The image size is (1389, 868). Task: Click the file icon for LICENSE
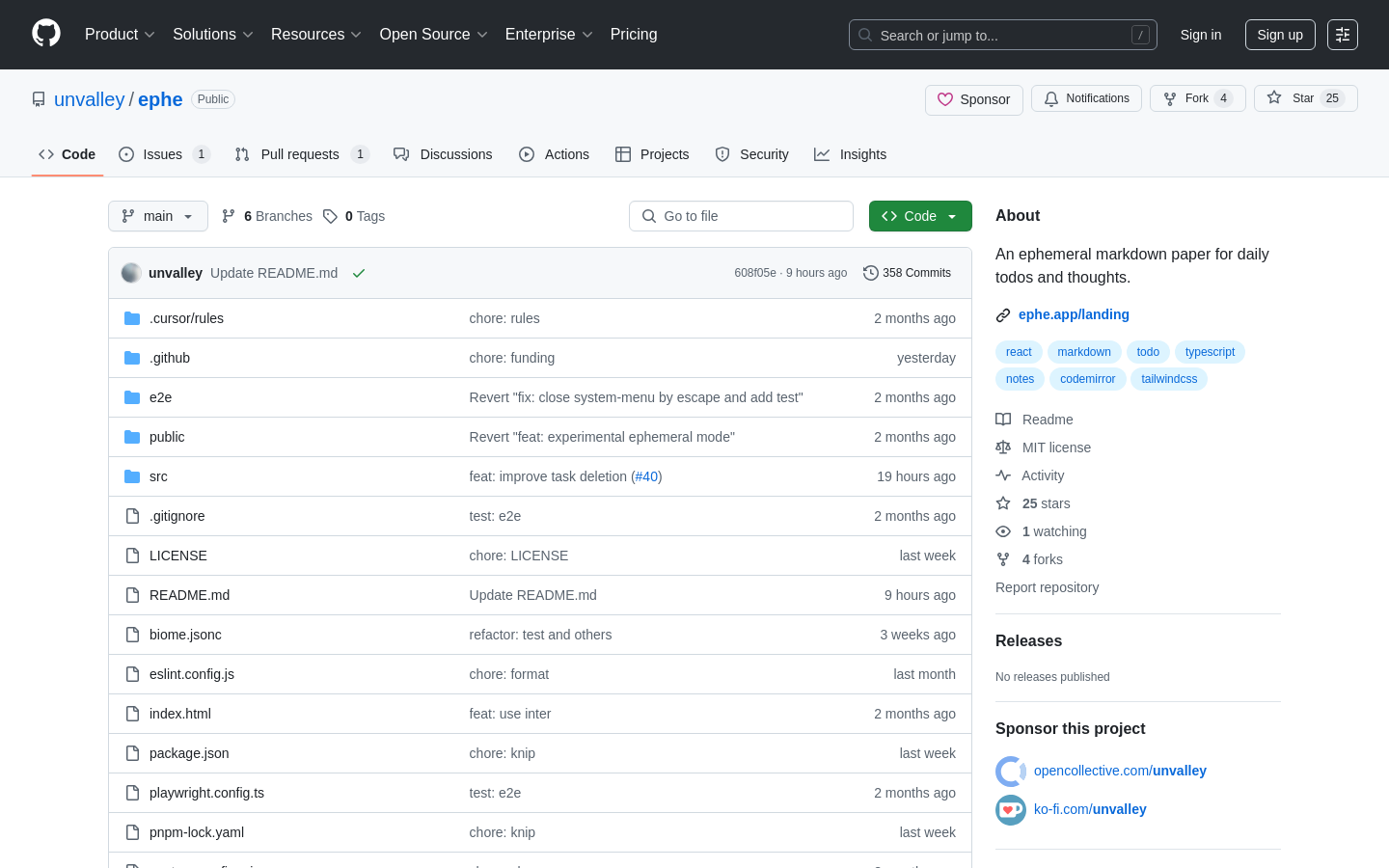(x=132, y=556)
